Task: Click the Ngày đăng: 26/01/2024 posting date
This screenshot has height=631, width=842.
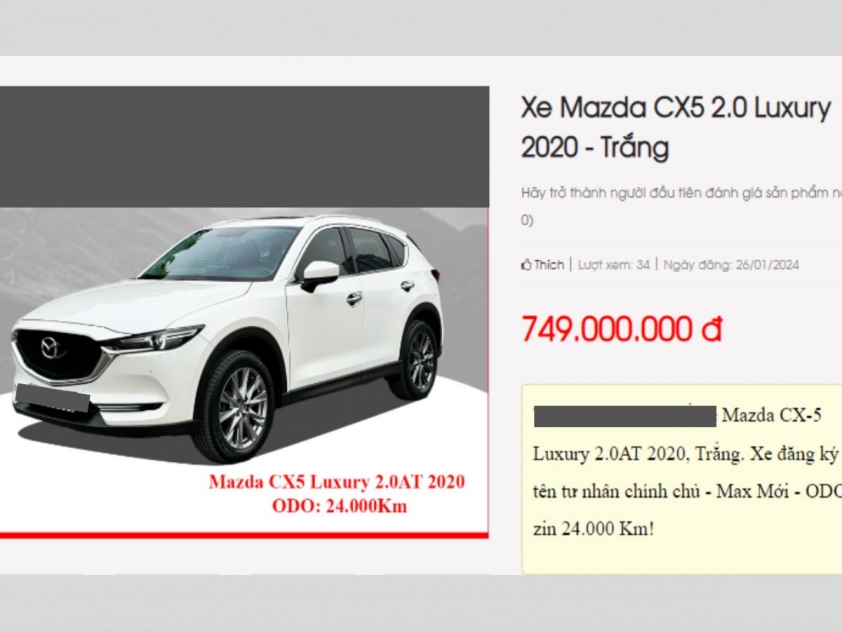Action: [731, 264]
